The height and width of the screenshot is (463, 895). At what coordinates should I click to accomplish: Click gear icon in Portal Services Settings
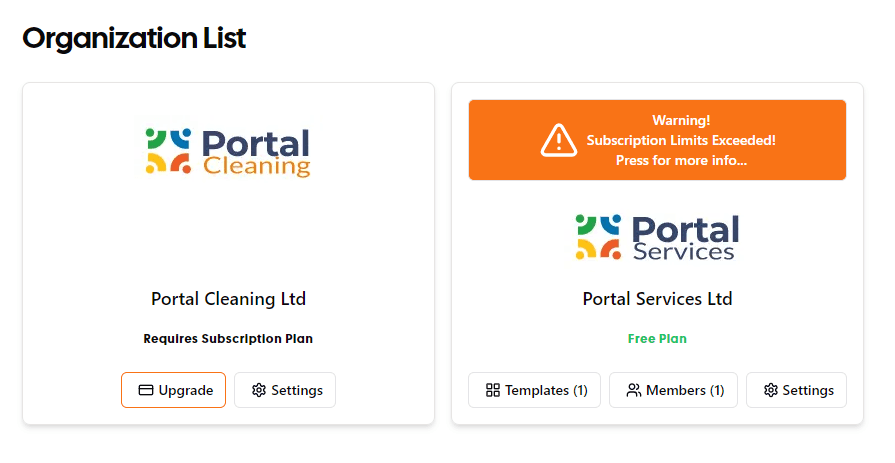(x=771, y=390)
